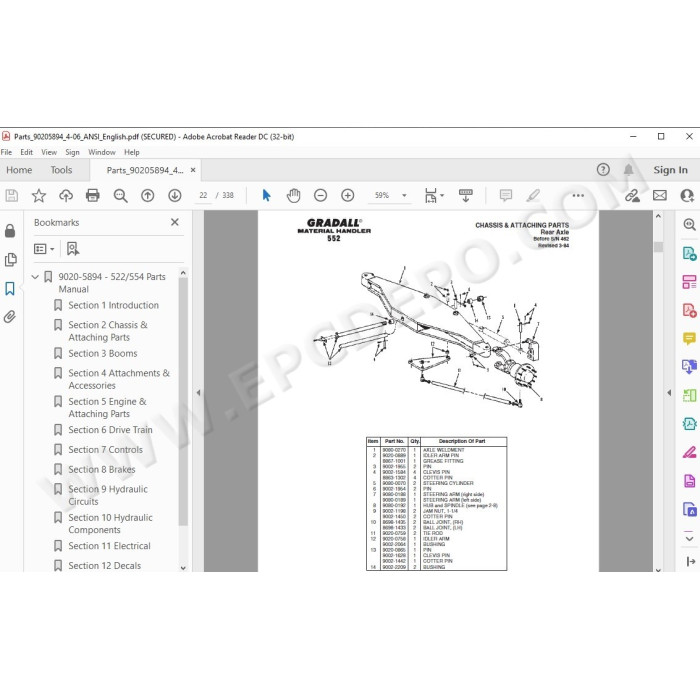Add document to starred with star icon
The height and width of the screenshot is (700, 700).
click(x=39, y=196)
